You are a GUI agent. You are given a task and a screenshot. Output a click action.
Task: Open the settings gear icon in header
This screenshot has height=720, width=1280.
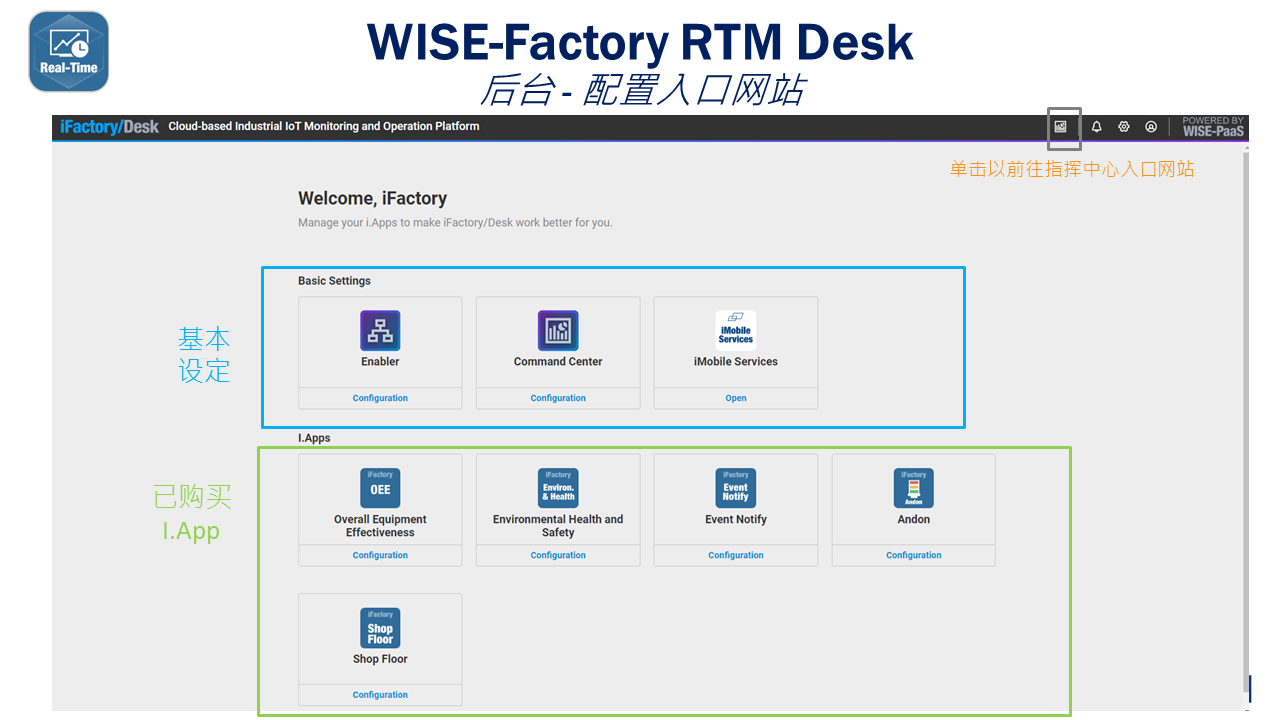1124,127
